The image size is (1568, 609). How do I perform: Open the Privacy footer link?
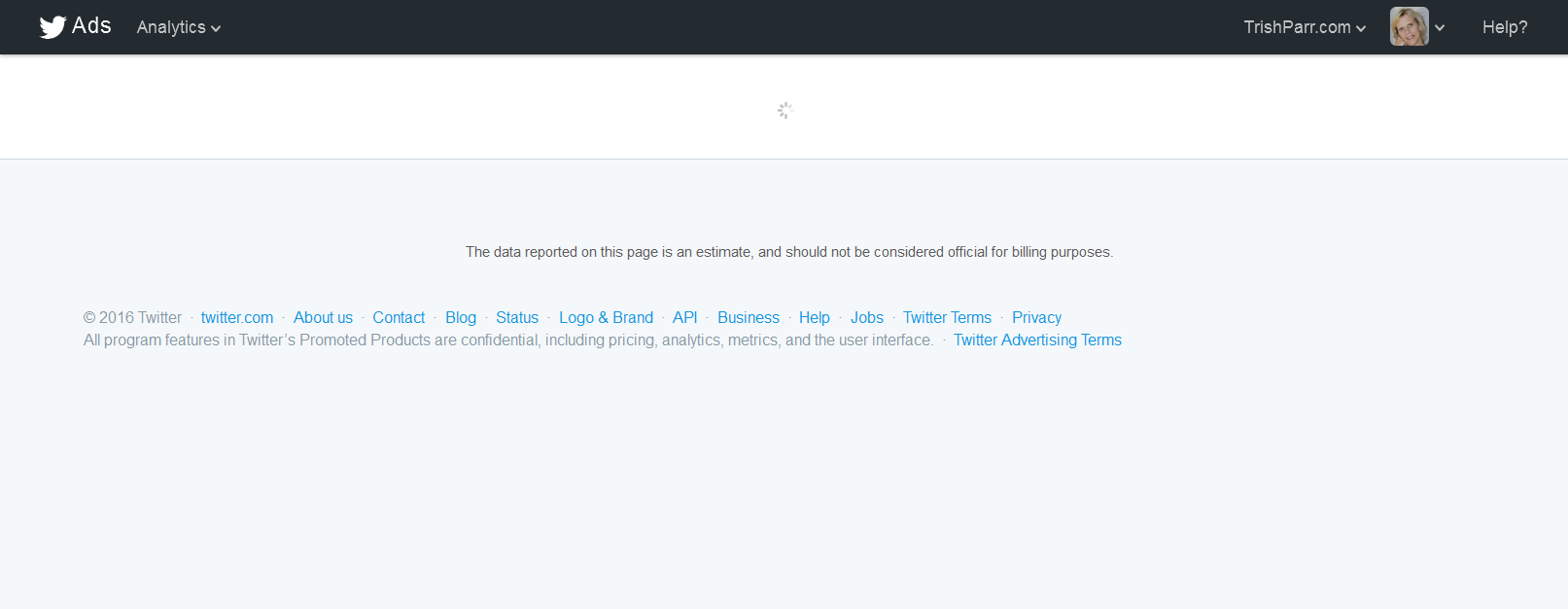point(1036,317)
